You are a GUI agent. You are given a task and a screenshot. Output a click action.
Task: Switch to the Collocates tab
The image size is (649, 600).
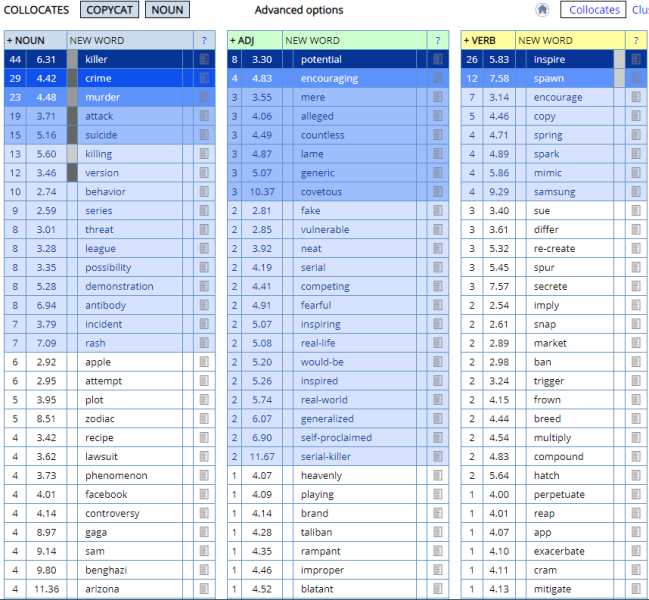(594, 10)
